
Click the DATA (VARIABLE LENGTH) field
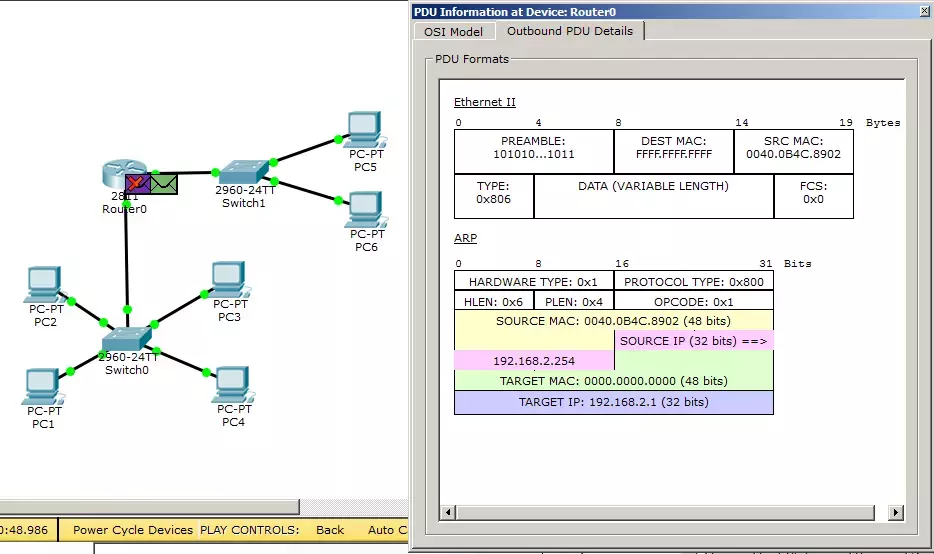(x=653, y=196)
